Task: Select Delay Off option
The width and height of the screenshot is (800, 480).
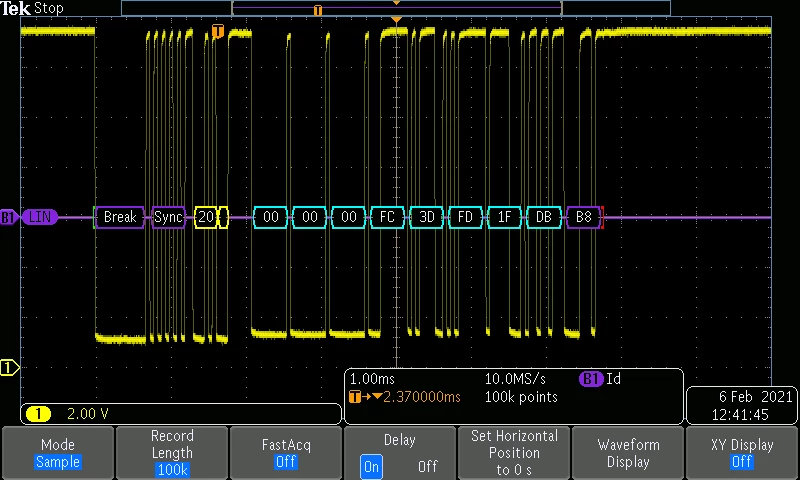Action: click(x=428, y=466)
